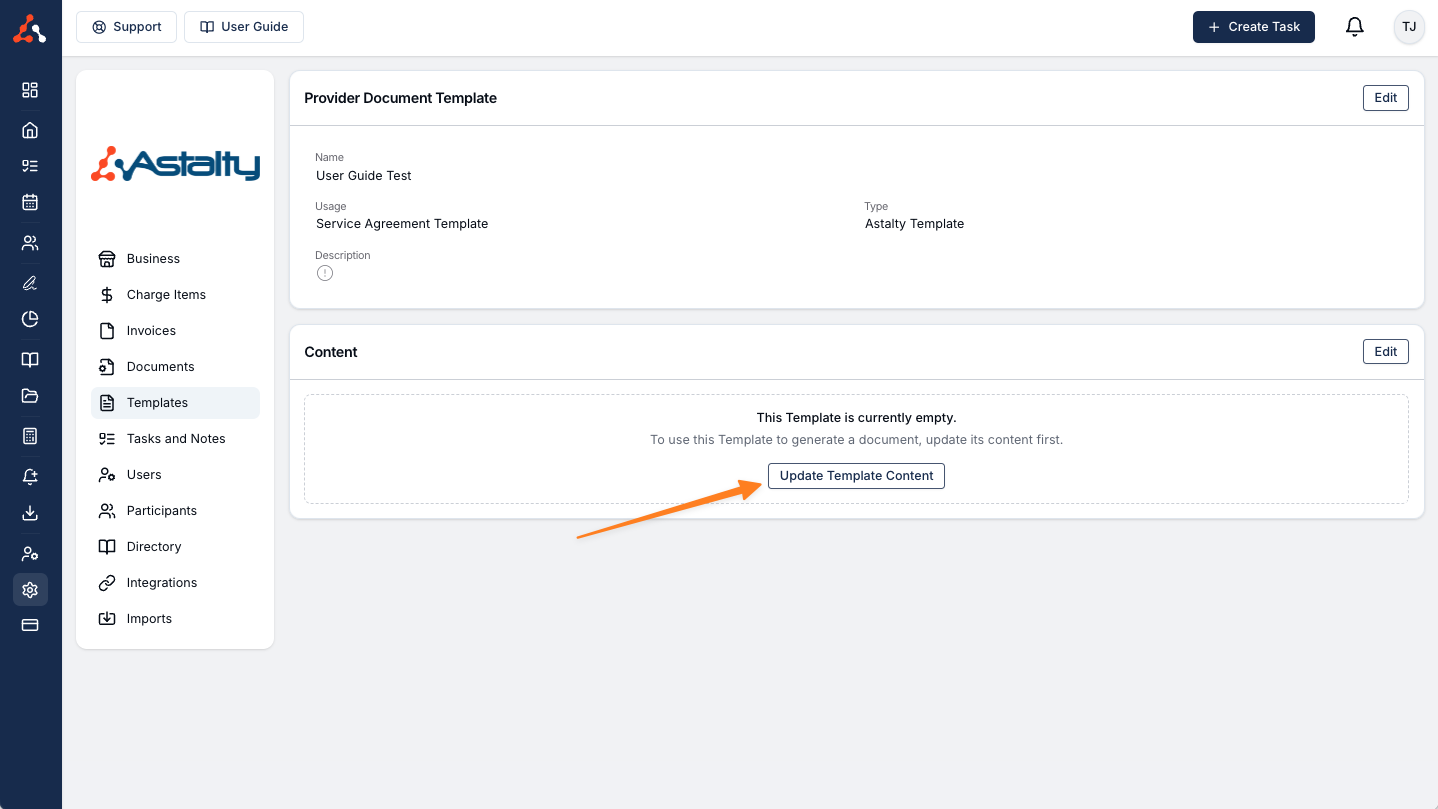This screenshot has height=809, width=1438.
Task: Open the signature pen icon in left rail
Action: pos(30,283)
